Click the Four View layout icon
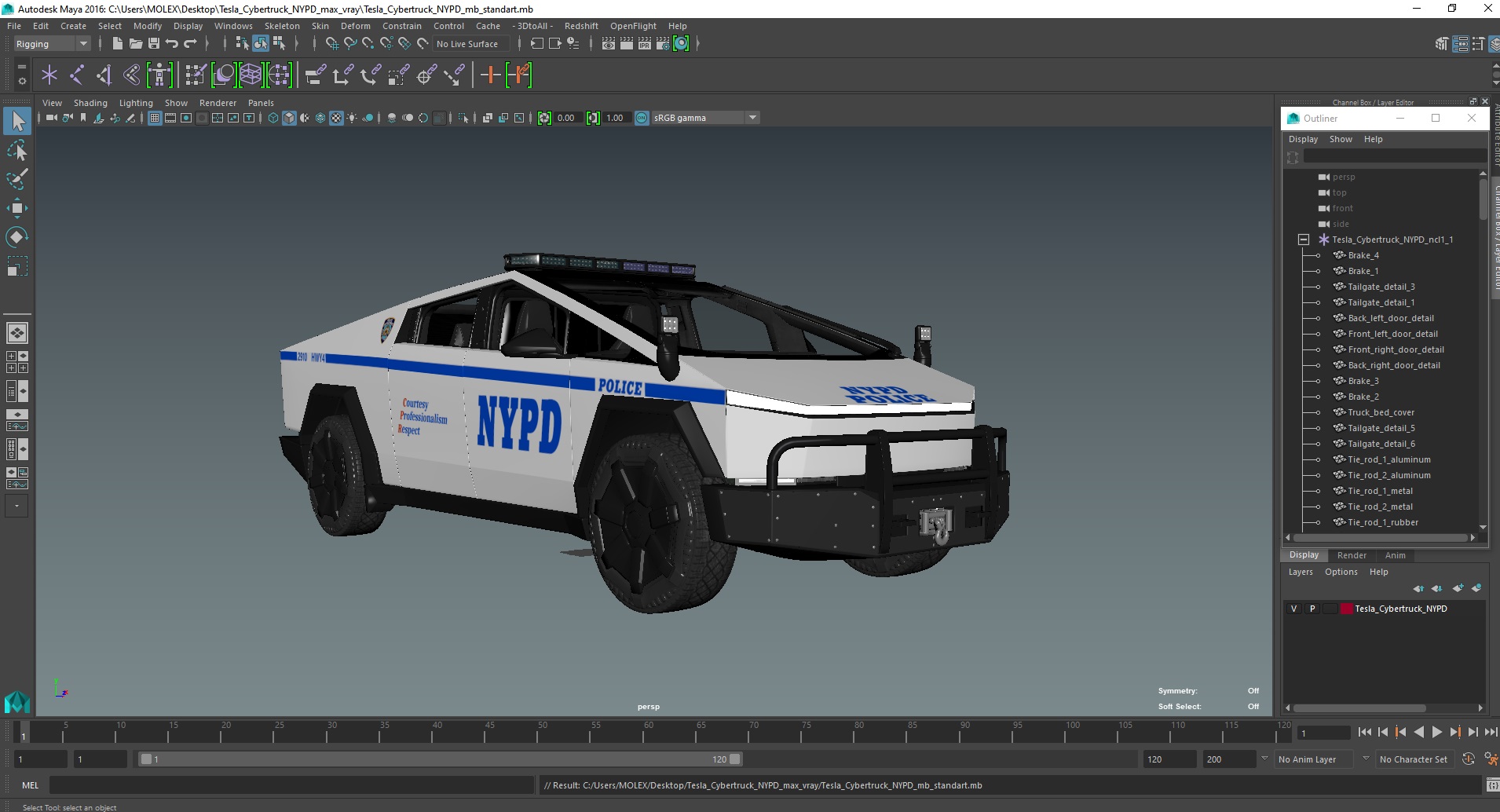1500x812 pixels. (17, 362)
